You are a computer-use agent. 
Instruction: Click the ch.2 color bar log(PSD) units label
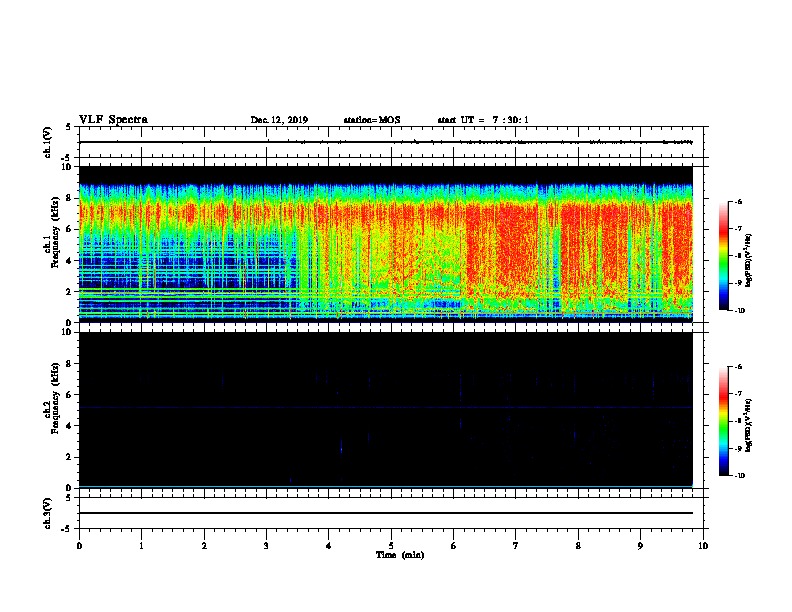749,425
